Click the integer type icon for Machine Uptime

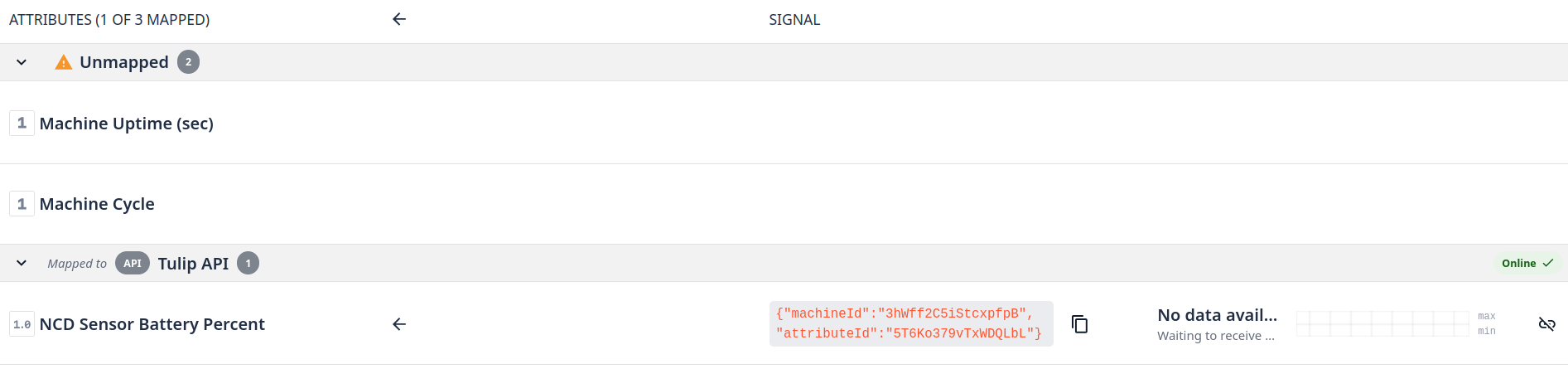tap(22, 124)
